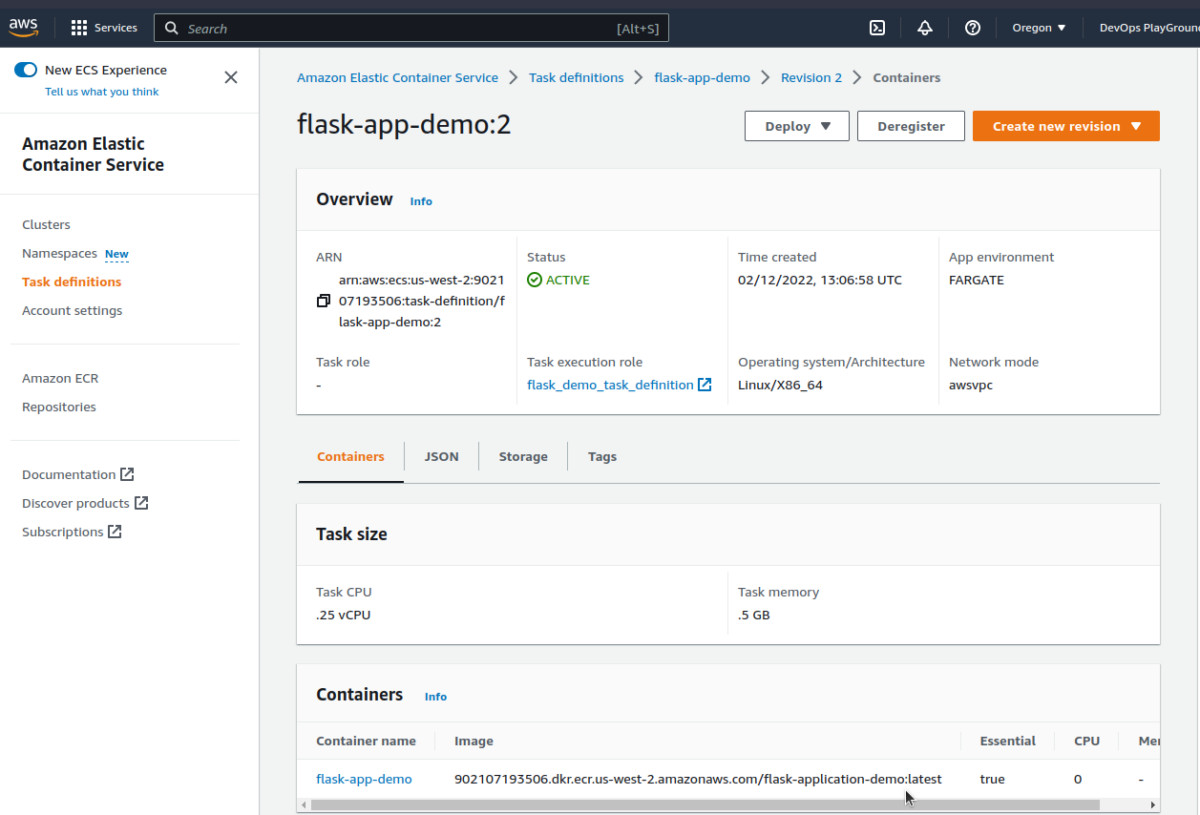Open the Documentation external link
The height and width of the screenshot is (815, 1200).
pyautogui.click(x=77, y=475)
